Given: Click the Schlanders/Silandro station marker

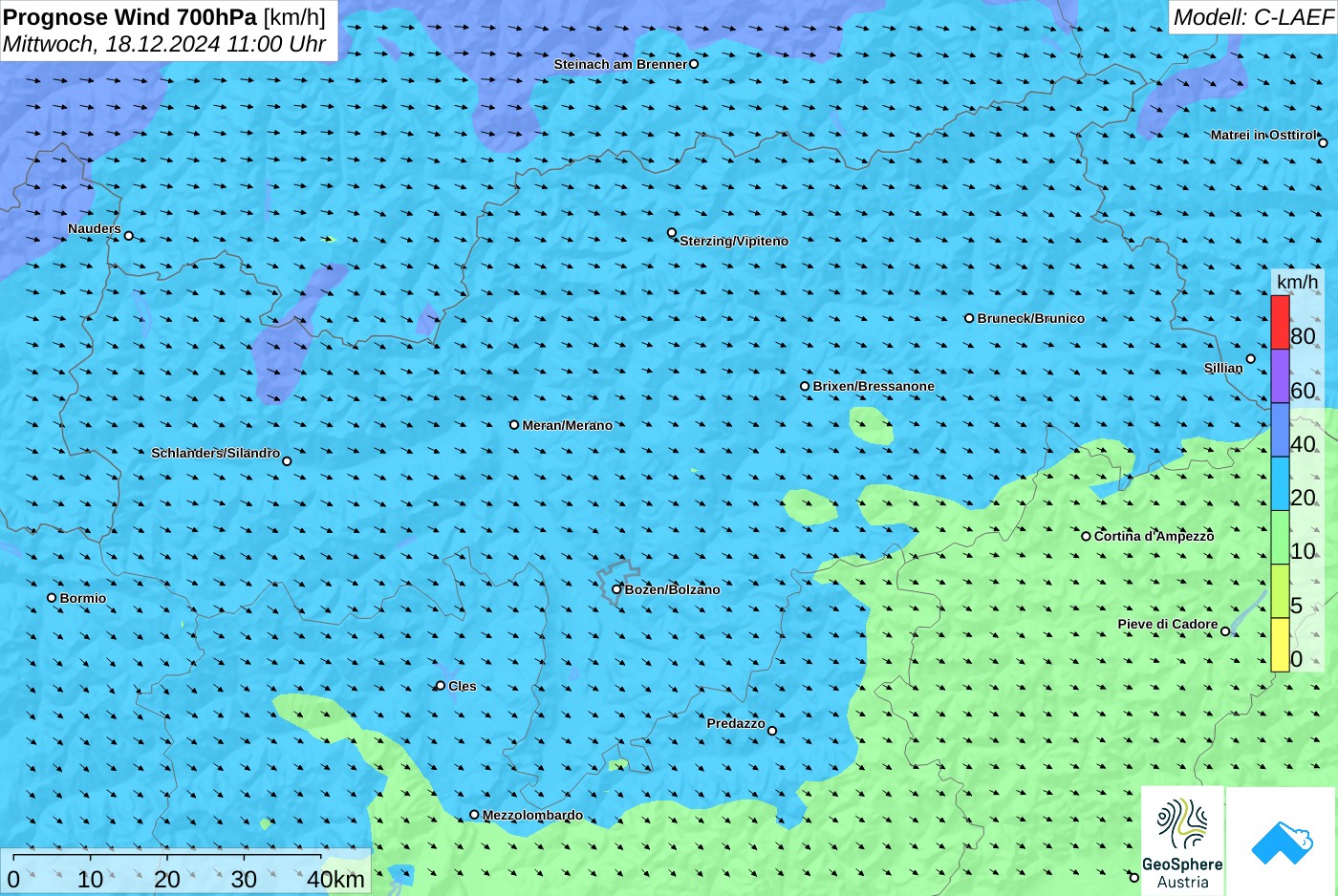Looking at the screenshot, I should [287, 461].
